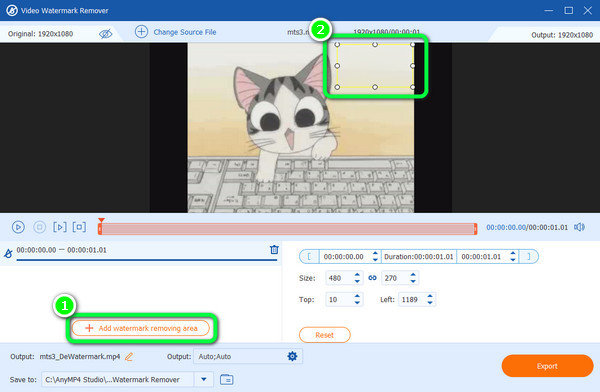Viewport: 600px width, 392px height.
Task: Toggle aspect ratio link lock
Action: 372,278
